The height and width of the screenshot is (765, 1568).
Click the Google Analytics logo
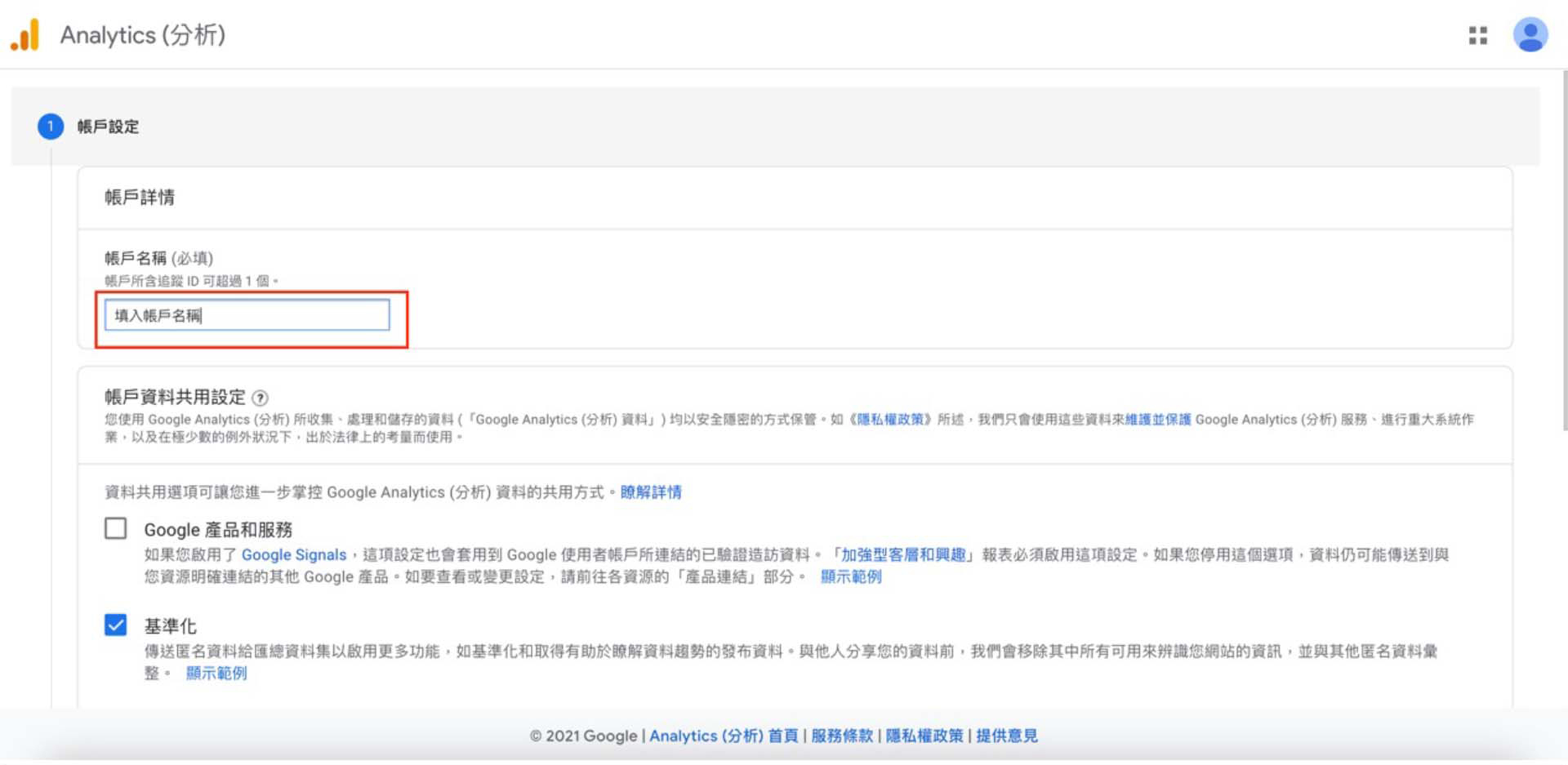pos(25,35)
